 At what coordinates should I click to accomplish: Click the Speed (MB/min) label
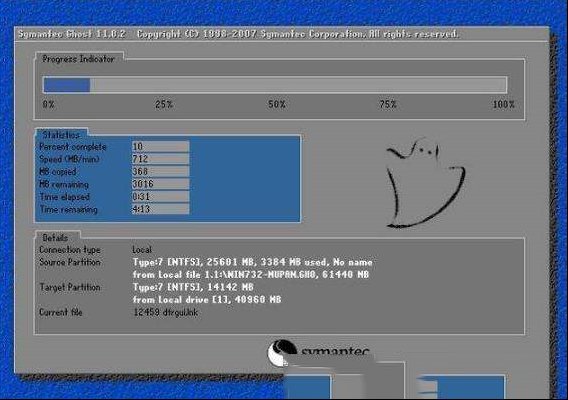pos(69,159)
